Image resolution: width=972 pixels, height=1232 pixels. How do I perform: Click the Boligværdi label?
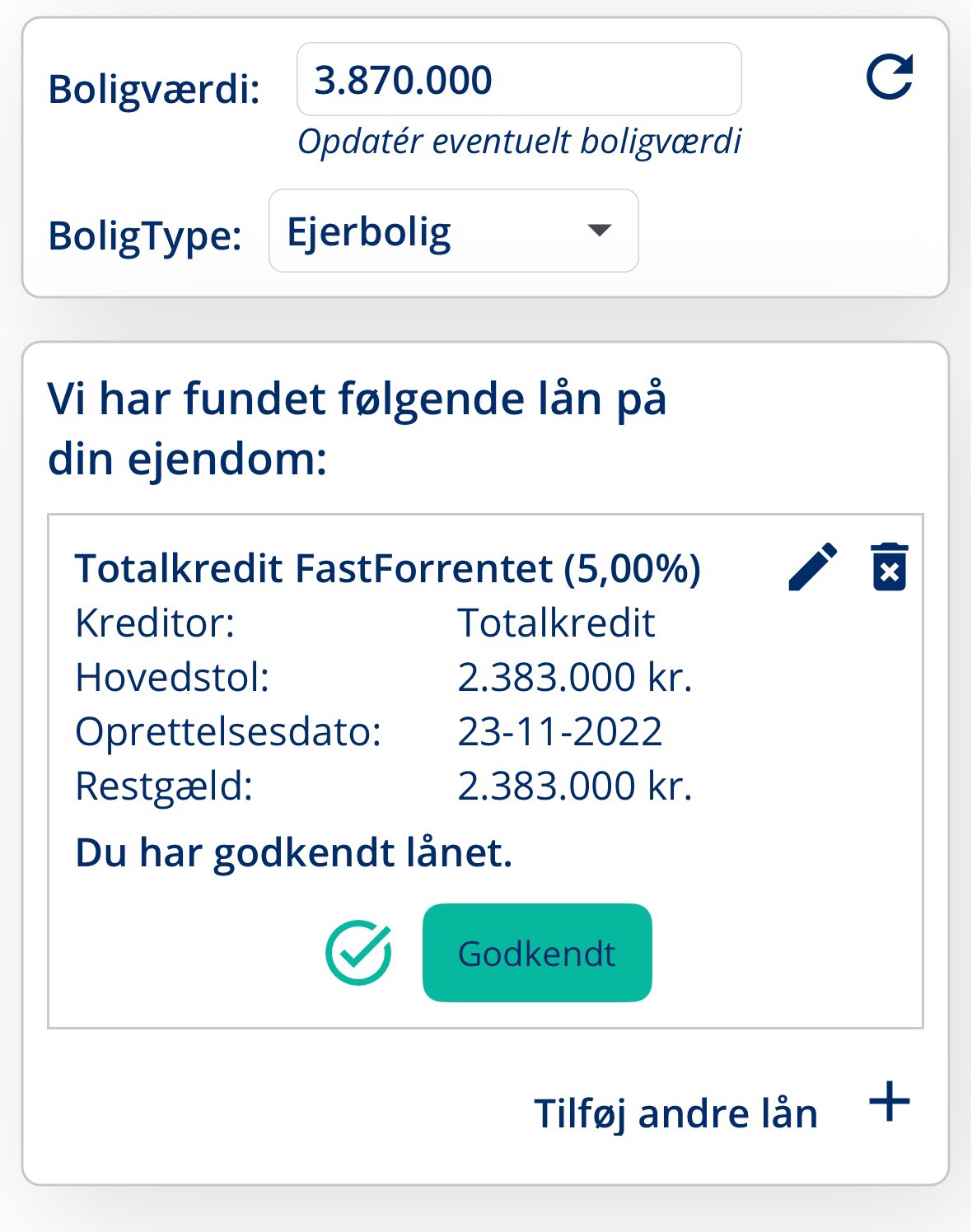tap(154, 89)
